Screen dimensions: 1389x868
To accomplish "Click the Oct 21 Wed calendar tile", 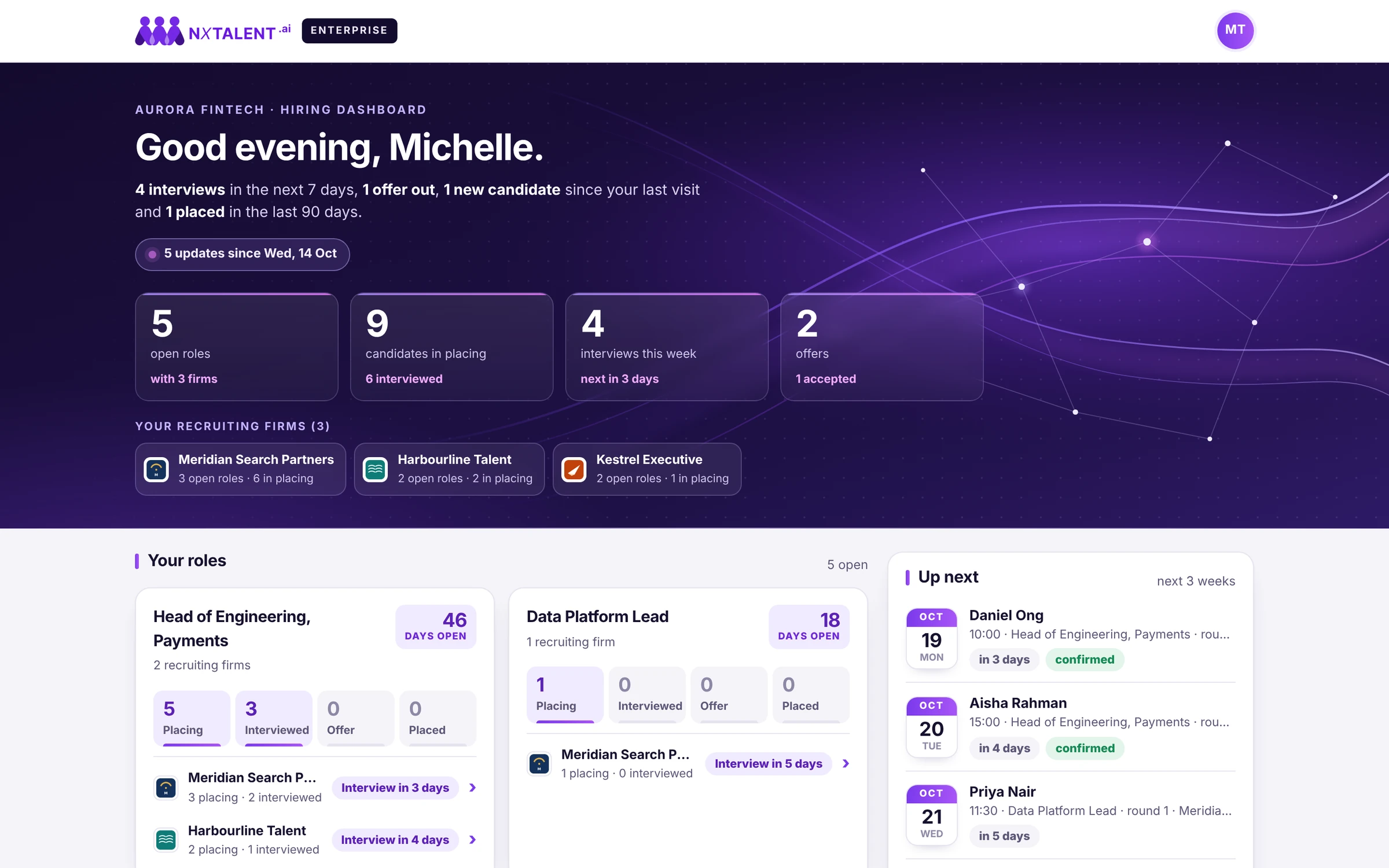I will (931, 815).
